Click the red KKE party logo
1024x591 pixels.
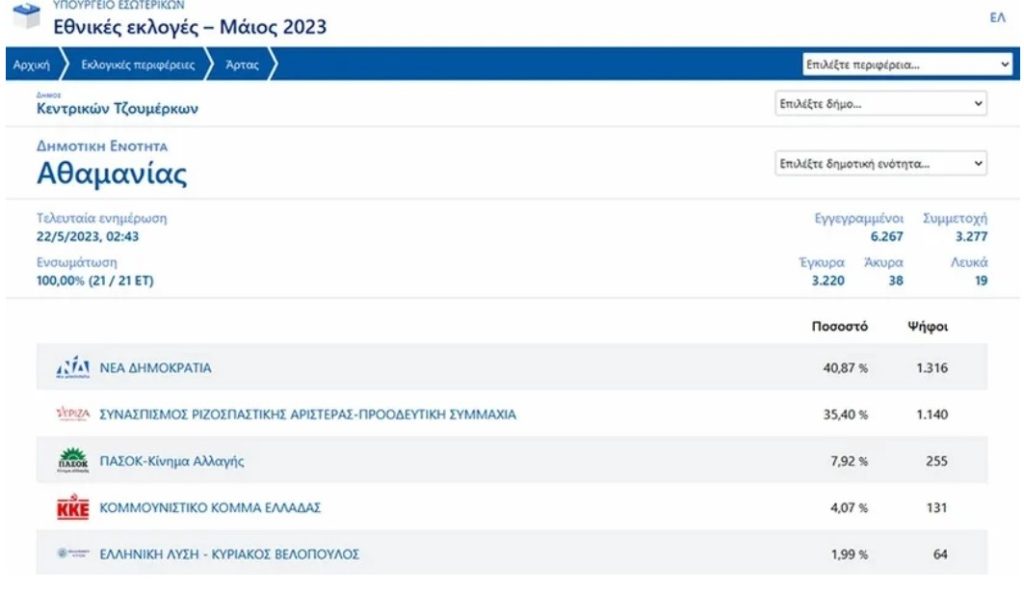coord(73,508)
